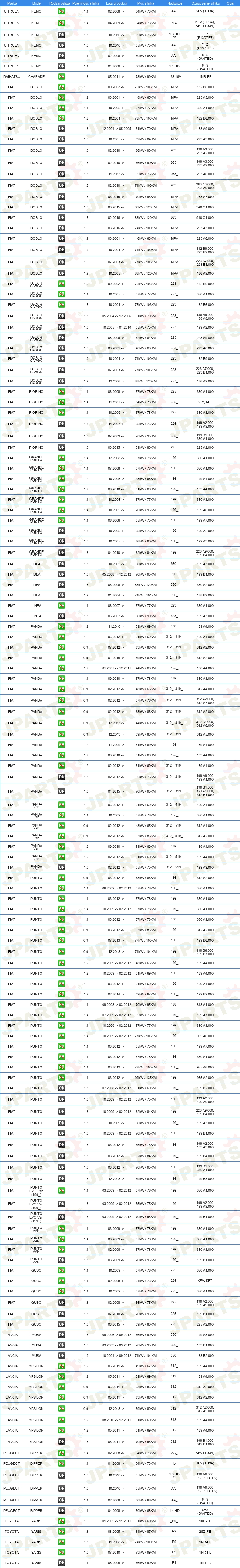Click the petrol icon of Fiat Panda 01.2007 -> 12.2011
Viewport: 240px width, 1568px height.
[x=61, y=668]
